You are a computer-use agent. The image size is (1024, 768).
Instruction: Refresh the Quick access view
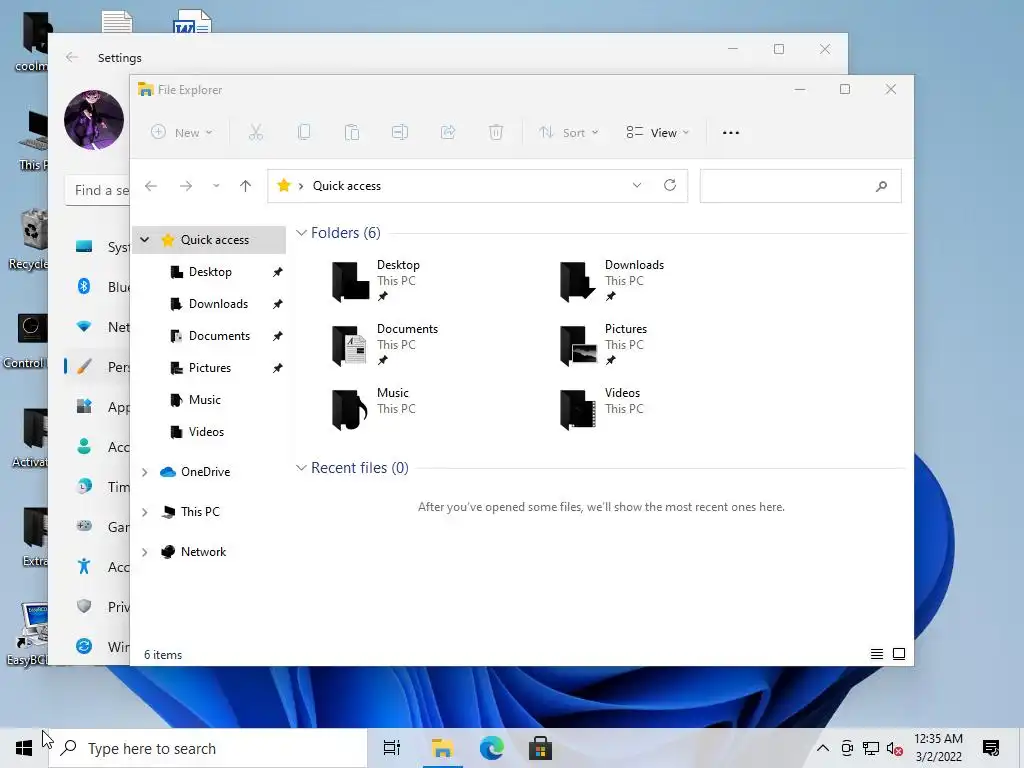coord(670,185)
